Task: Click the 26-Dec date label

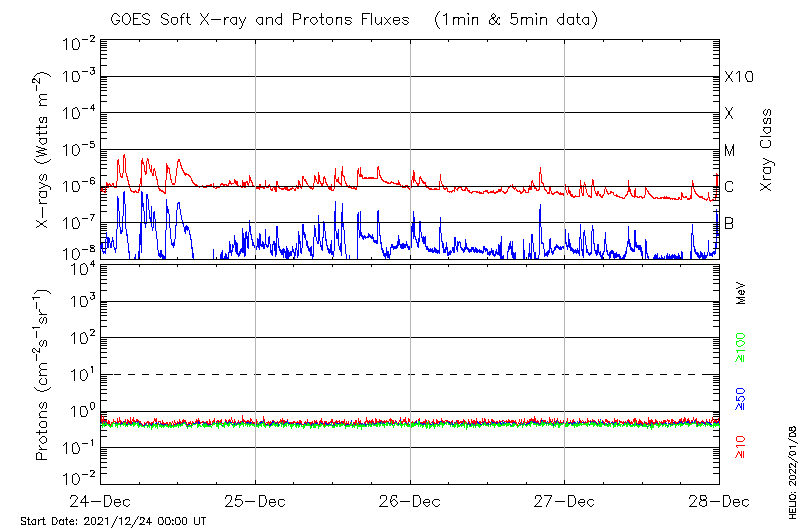Action: (410, 500)
